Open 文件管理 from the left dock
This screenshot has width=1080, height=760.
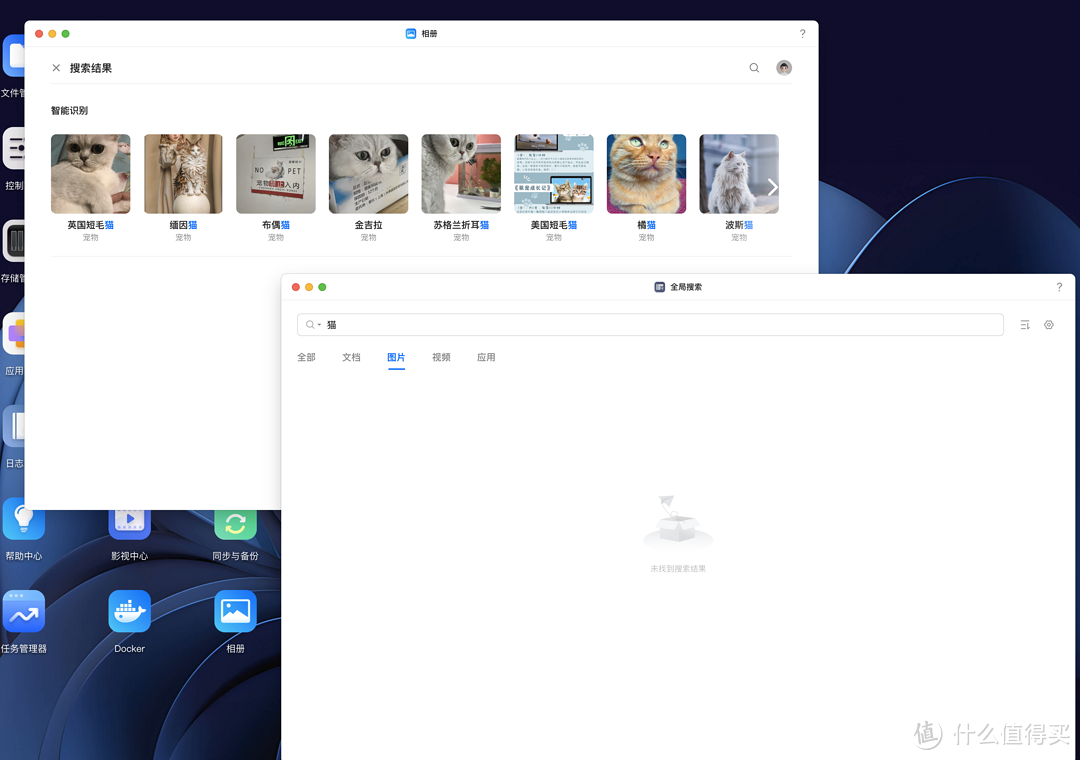(x=14, y=55)
